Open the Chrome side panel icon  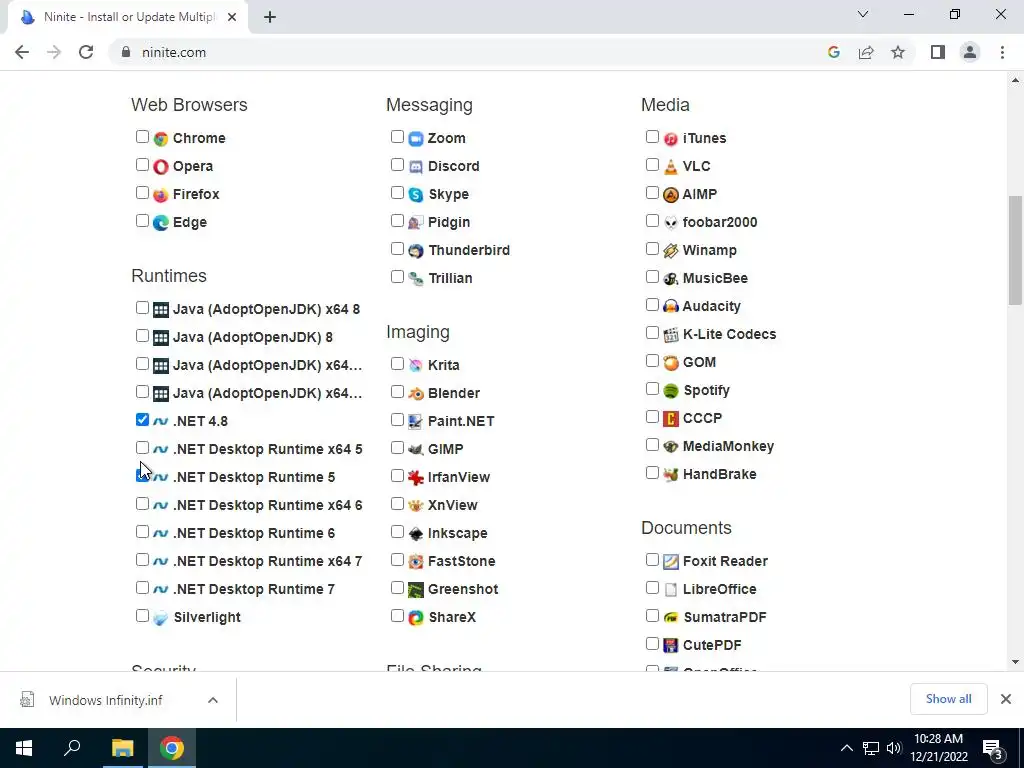938,52
